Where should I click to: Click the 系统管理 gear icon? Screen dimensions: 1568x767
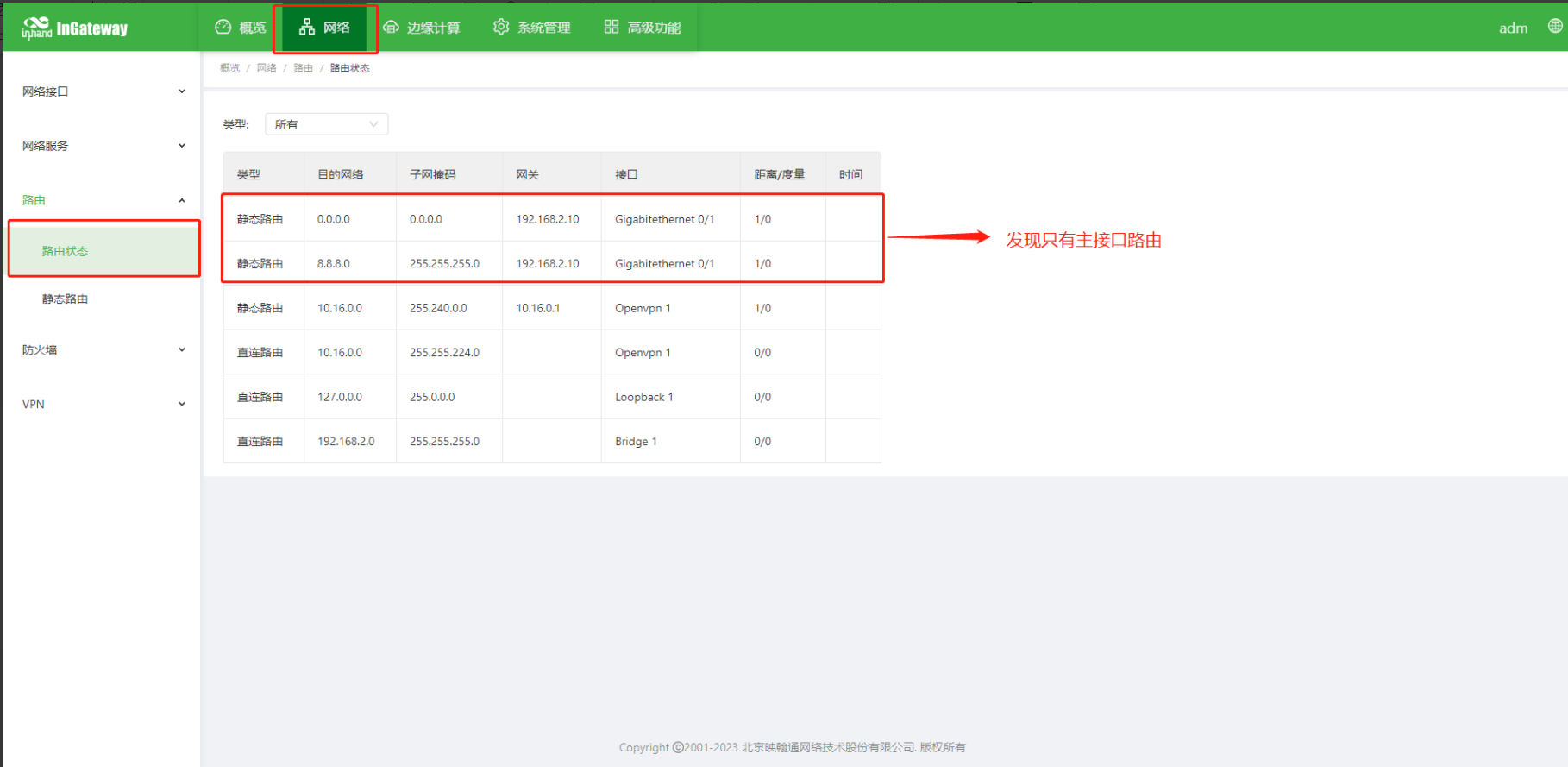pyautogui.click(x=501, y=27)
